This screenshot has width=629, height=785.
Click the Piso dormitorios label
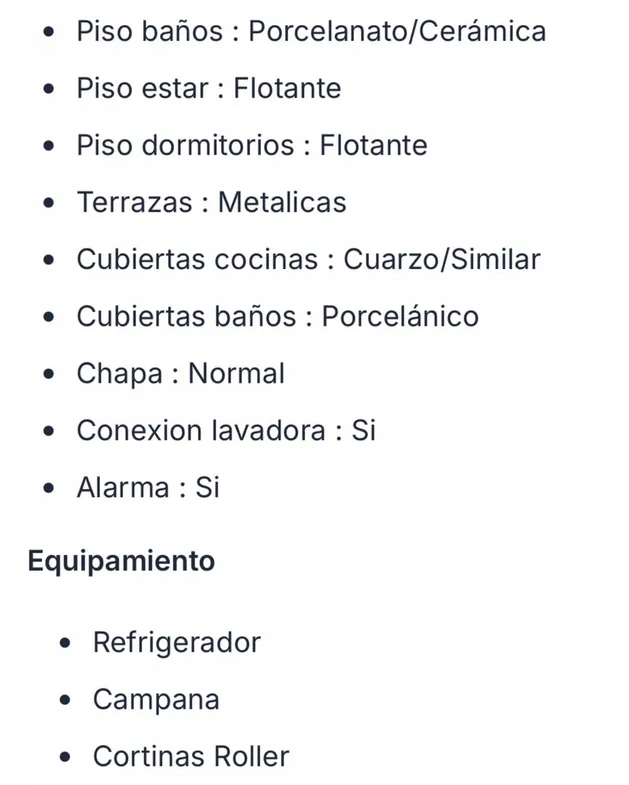pyautogui.click(x=185, y=146)
